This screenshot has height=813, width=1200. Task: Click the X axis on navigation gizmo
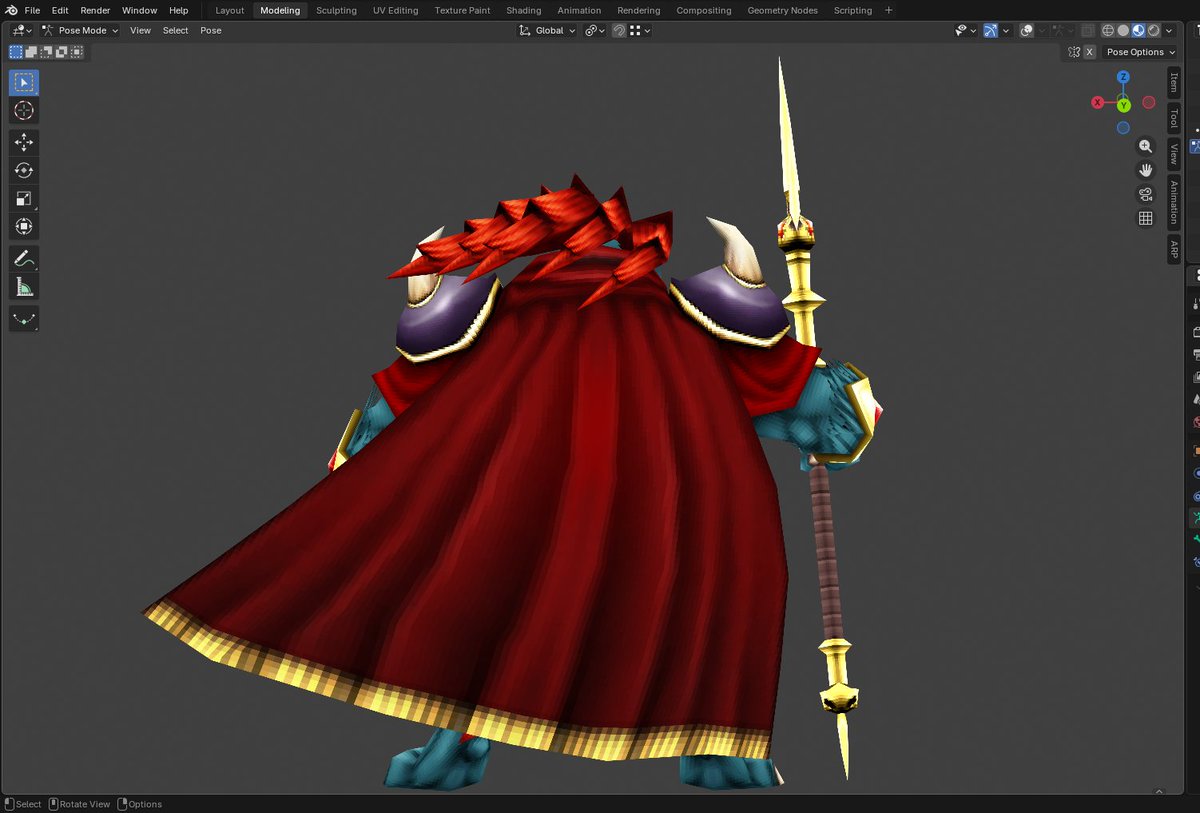pos(1098,102)
